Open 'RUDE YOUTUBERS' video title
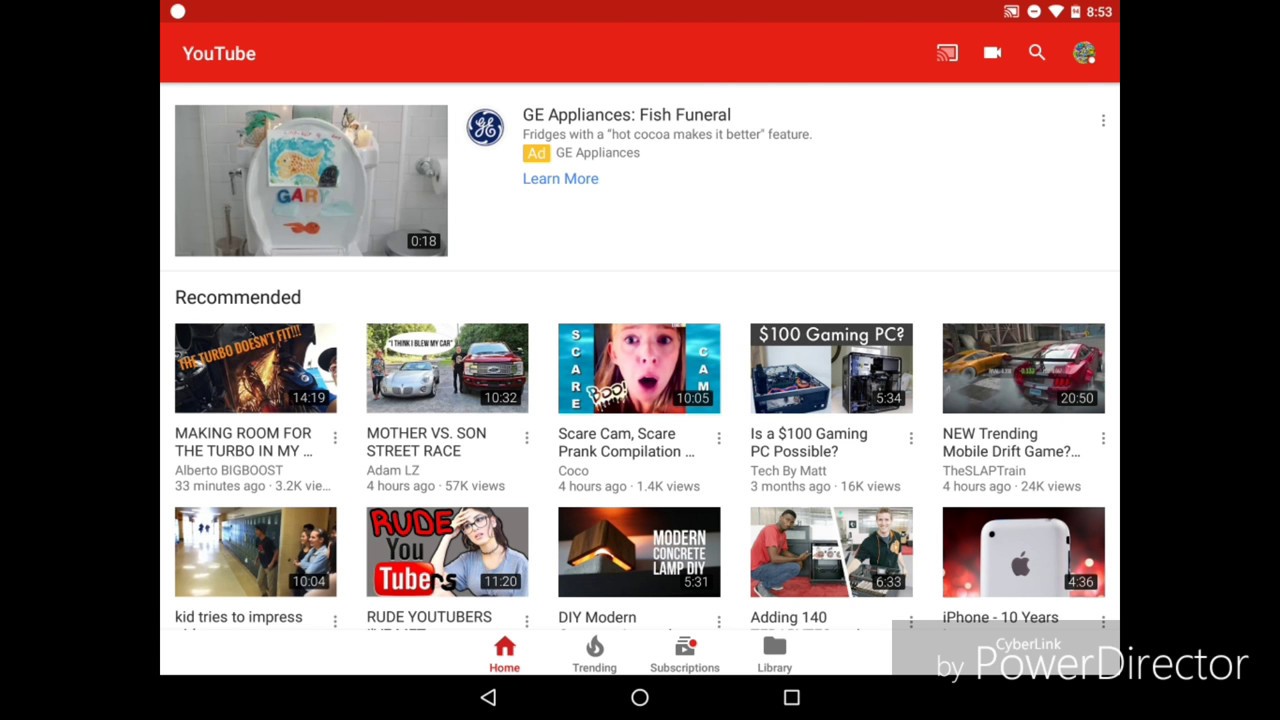This screenshot has height=720, width=1280. 429,617
